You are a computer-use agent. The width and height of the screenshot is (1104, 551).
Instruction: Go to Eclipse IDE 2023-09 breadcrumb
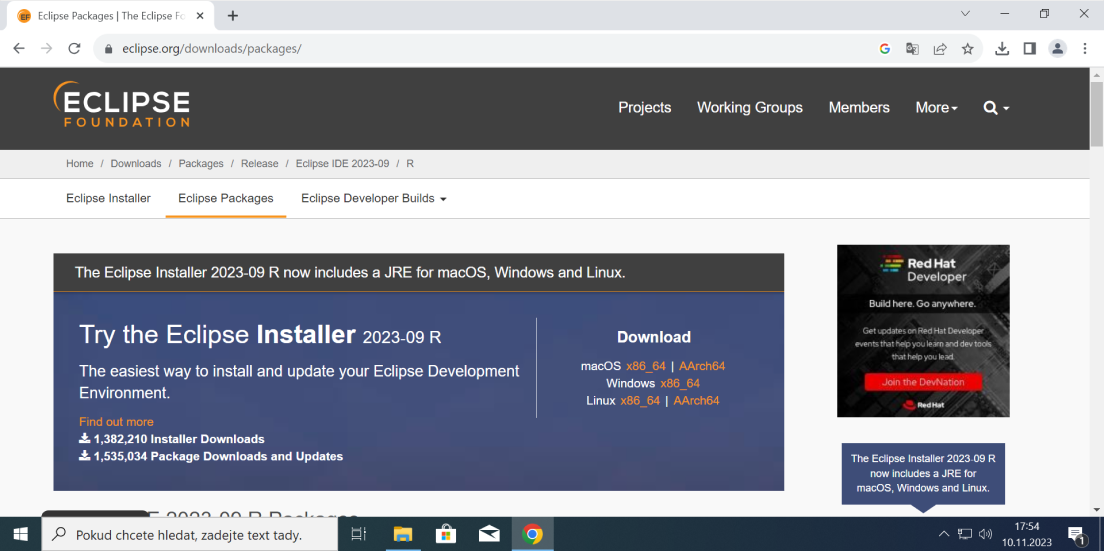click(x=342, y=163)
